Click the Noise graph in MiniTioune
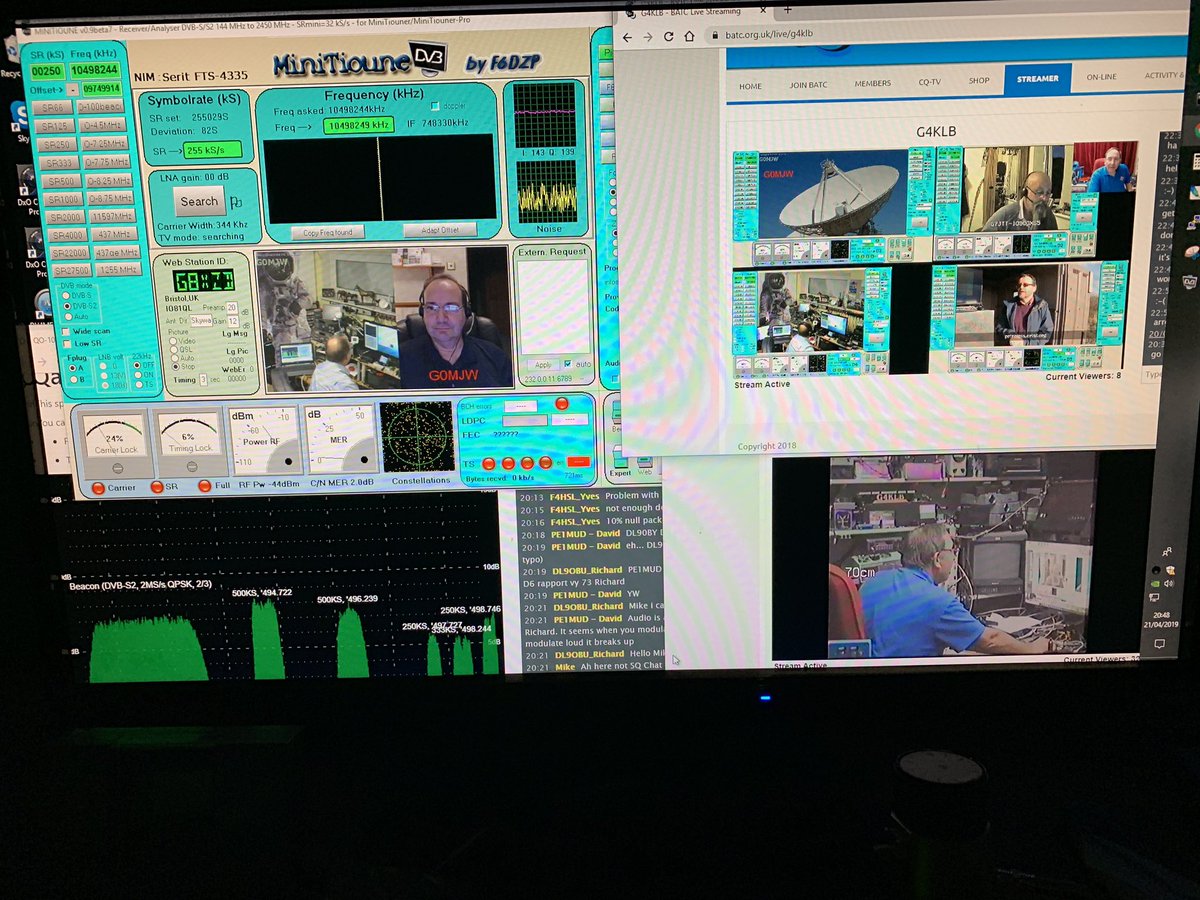1200x900 pixels. [546, 190]
